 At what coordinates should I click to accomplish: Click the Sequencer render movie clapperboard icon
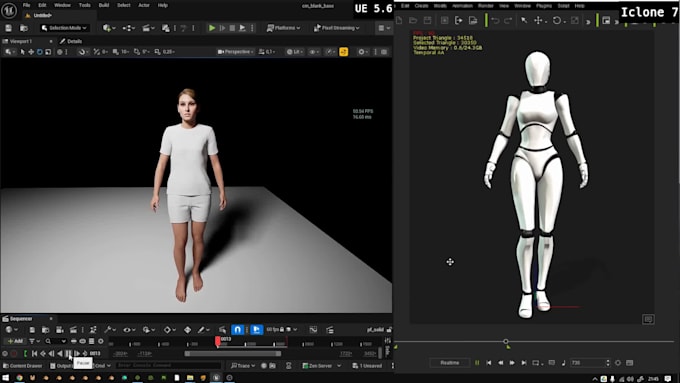73,330
